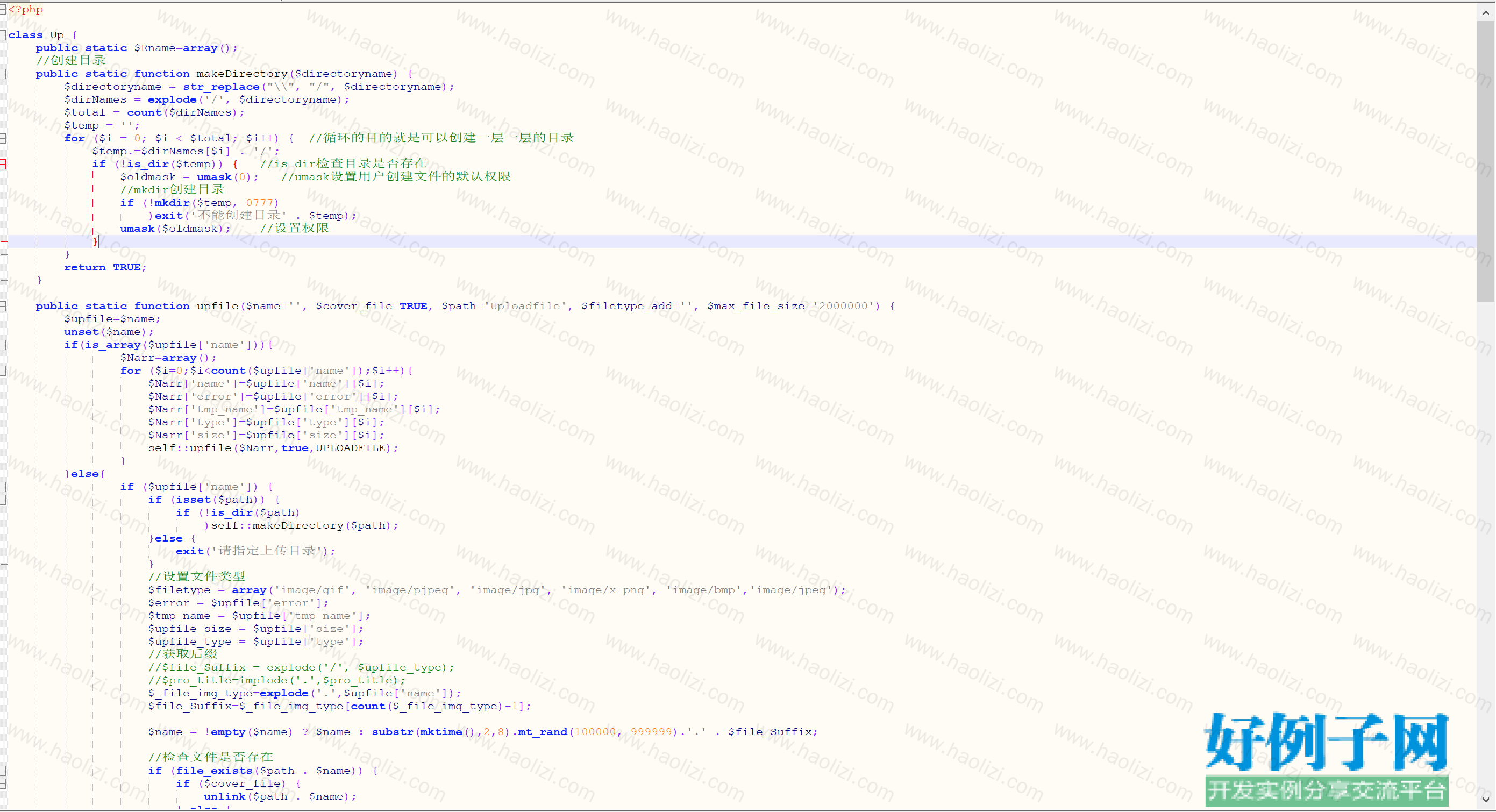This screenshot has height=812, width=1496.
Task: Click the string '请指定上传目录'
Action: tap(267, 551)
